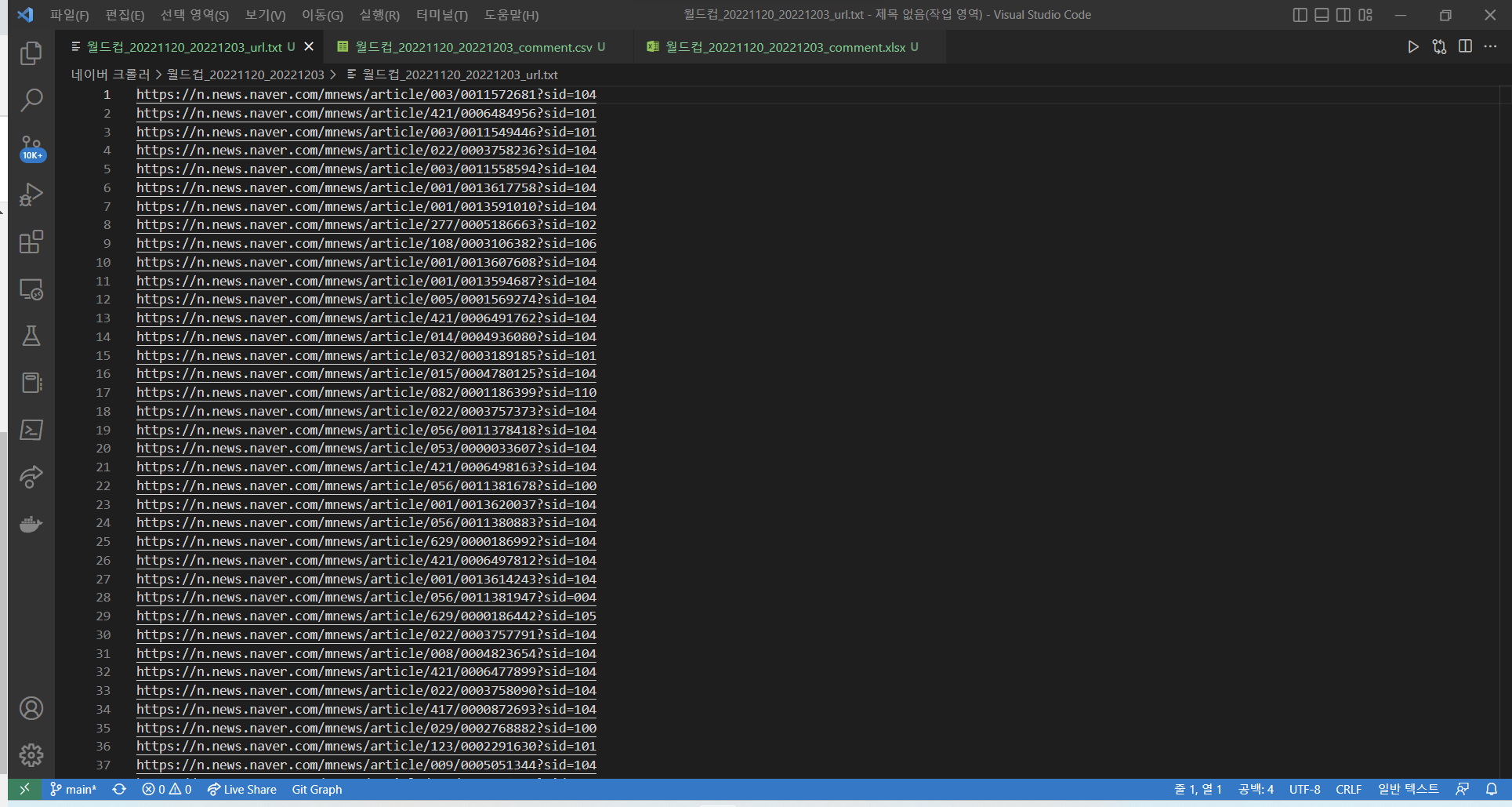Click the Run file play button

point(1412,47)
